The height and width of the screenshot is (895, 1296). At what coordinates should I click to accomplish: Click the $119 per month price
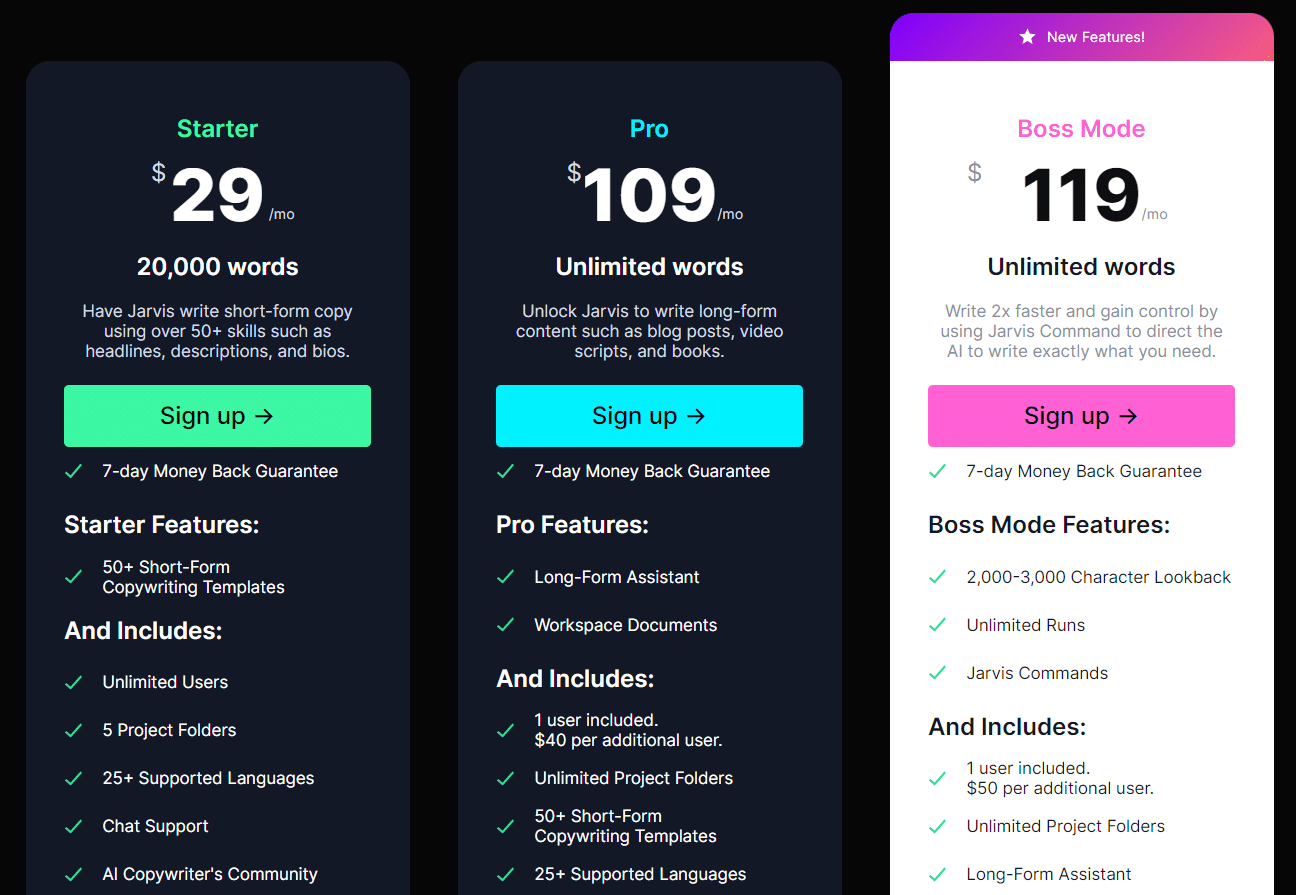pyautogui.click(x=1068, y=195)
